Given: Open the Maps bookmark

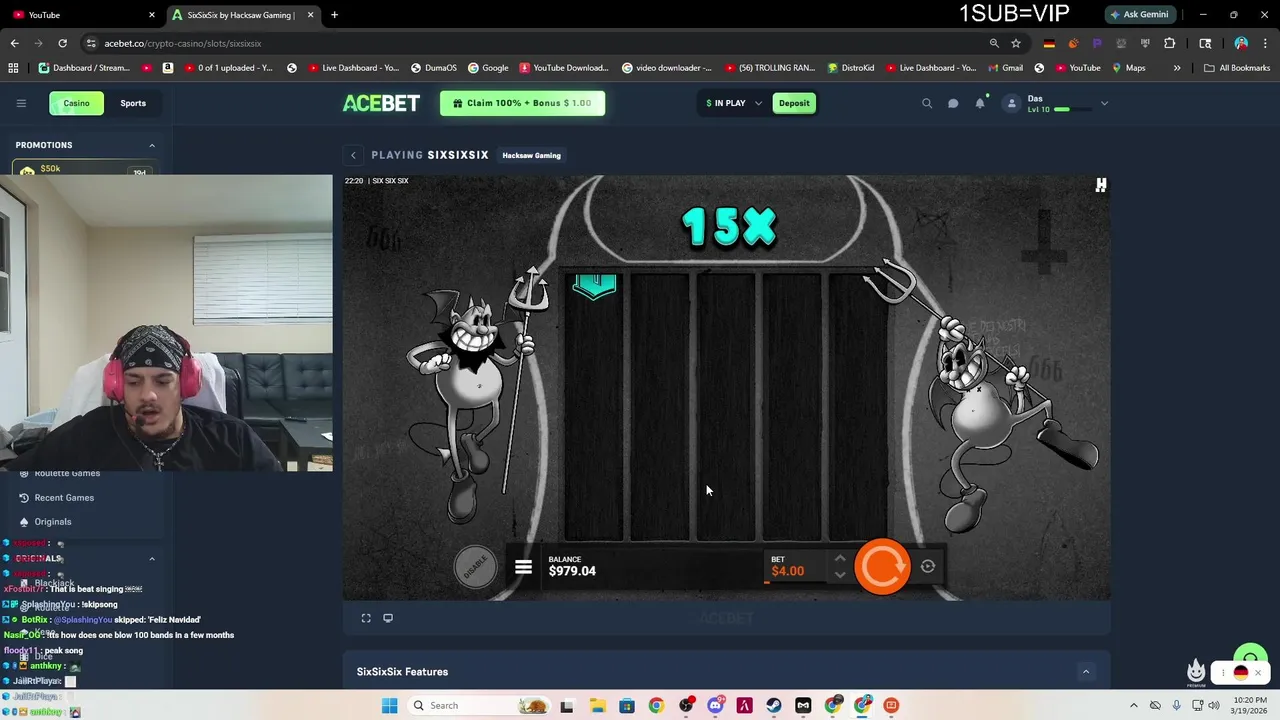Looking at the screenshot, I should click(1127, 68).
